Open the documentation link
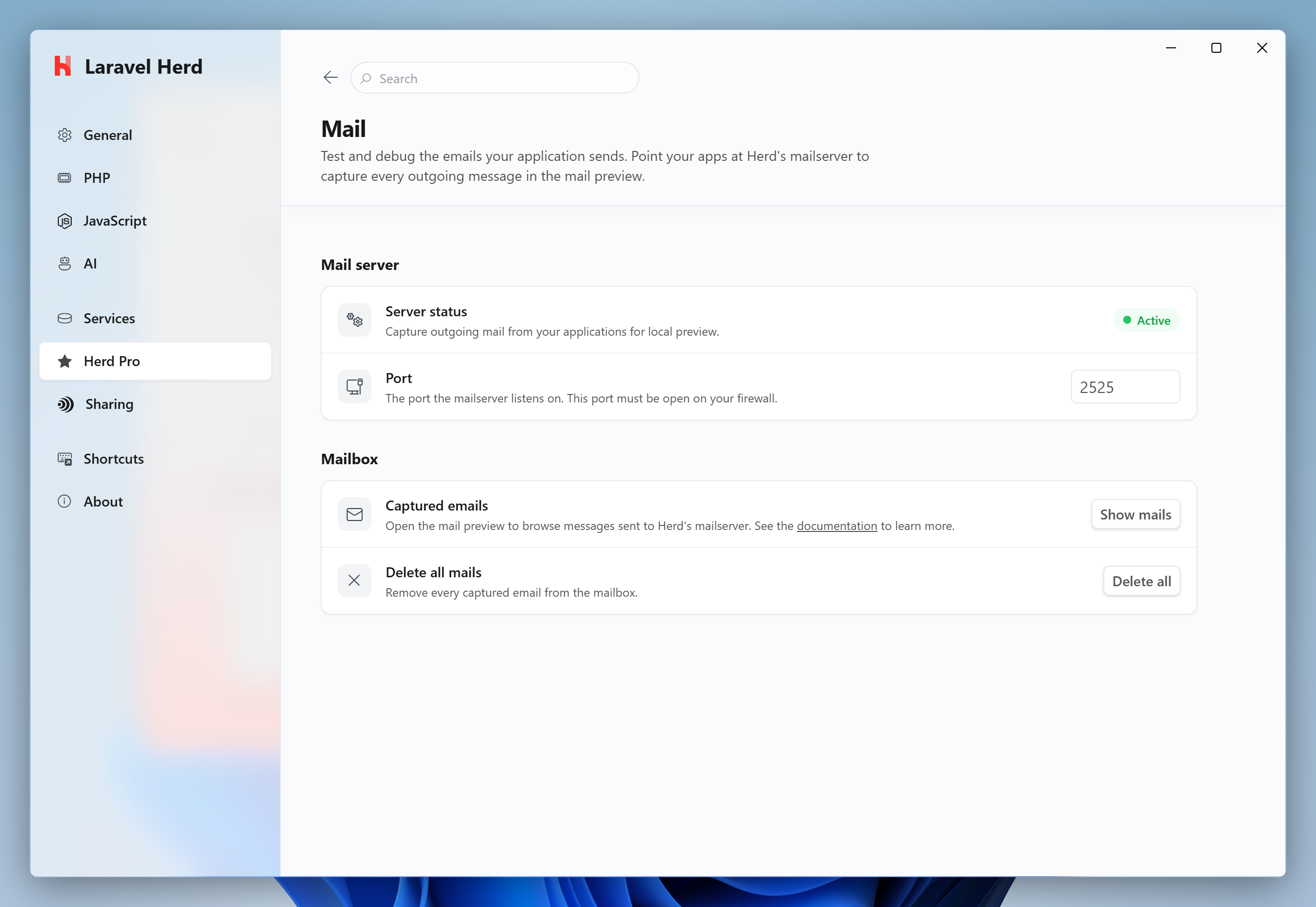Viewport: 1316px width, 907px height. coord(837,526)
